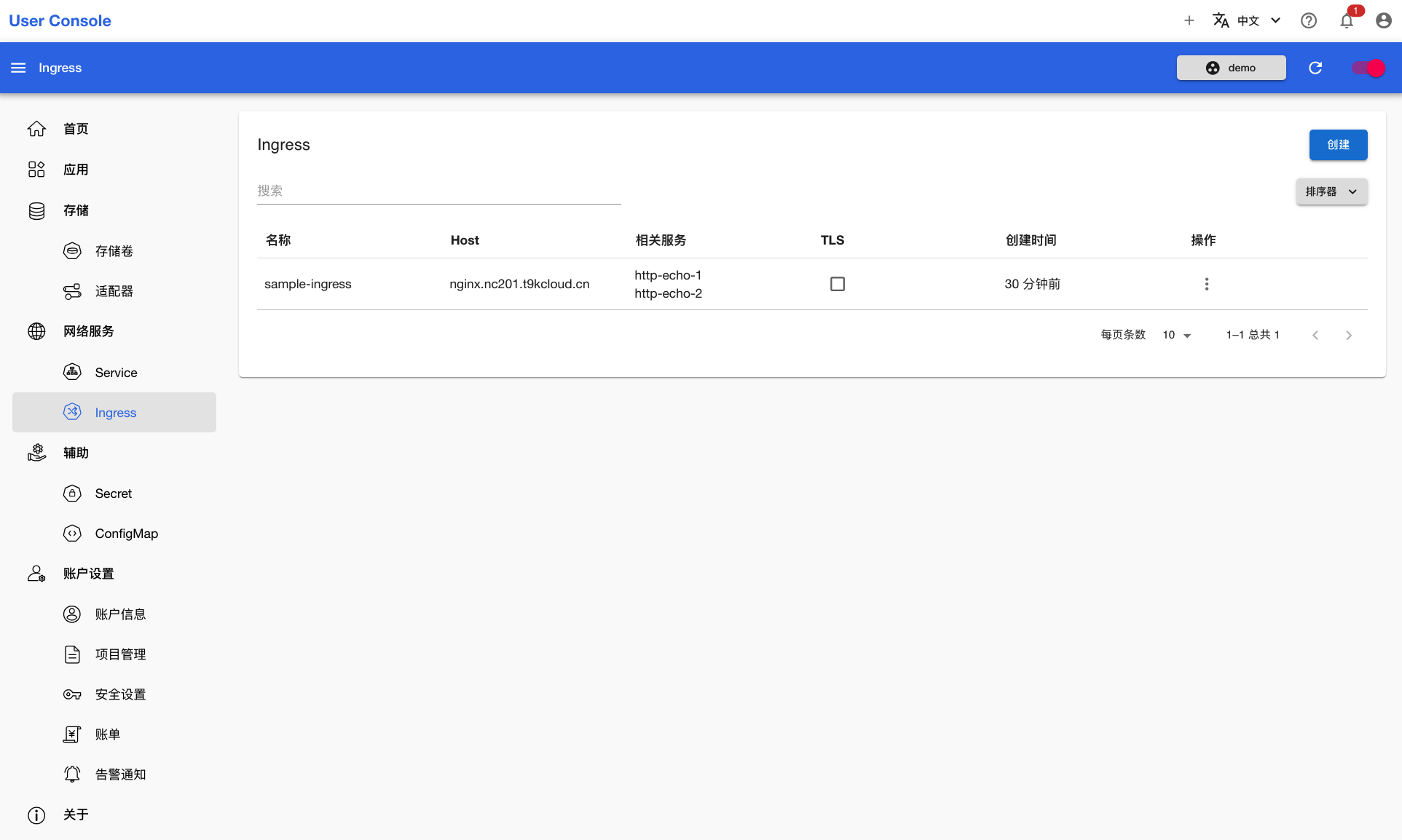Go to the next page arrow
1402x840 pixels.
tap(1349, 335)
